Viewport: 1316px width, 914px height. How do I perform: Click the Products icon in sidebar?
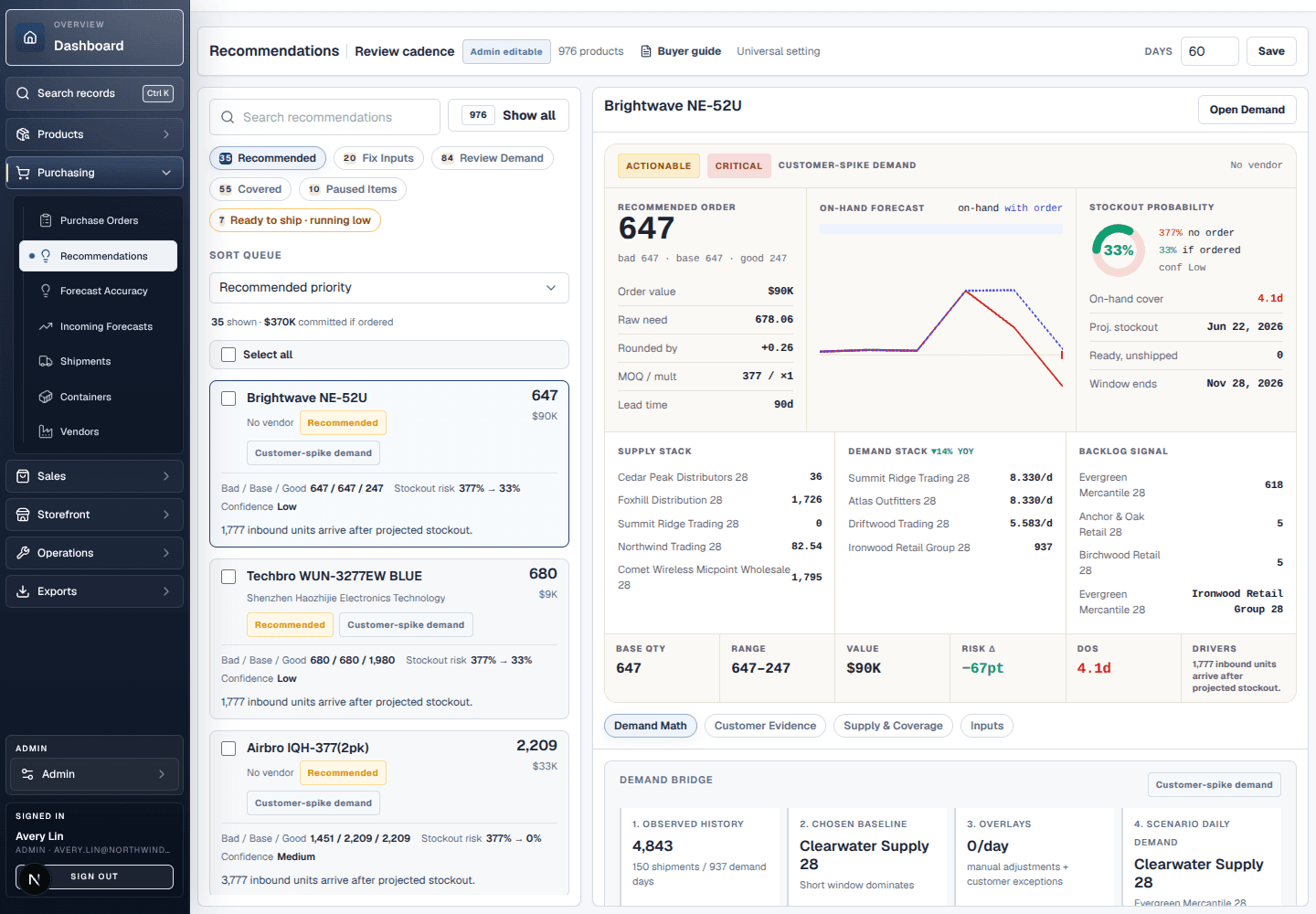point(23,134)
